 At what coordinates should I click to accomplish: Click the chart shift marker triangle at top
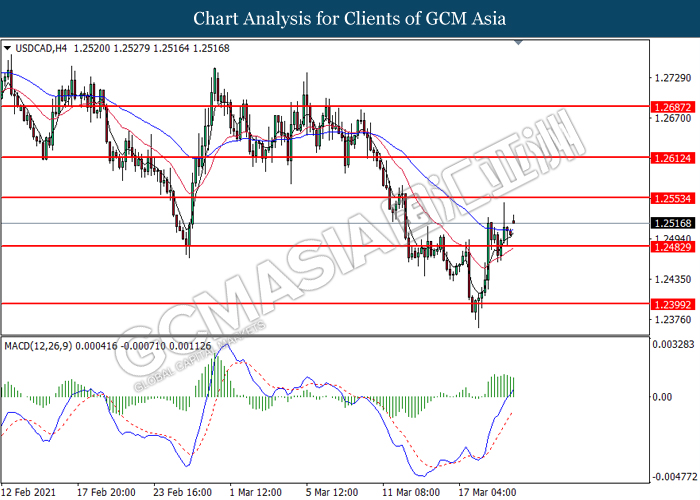point(518,43)
